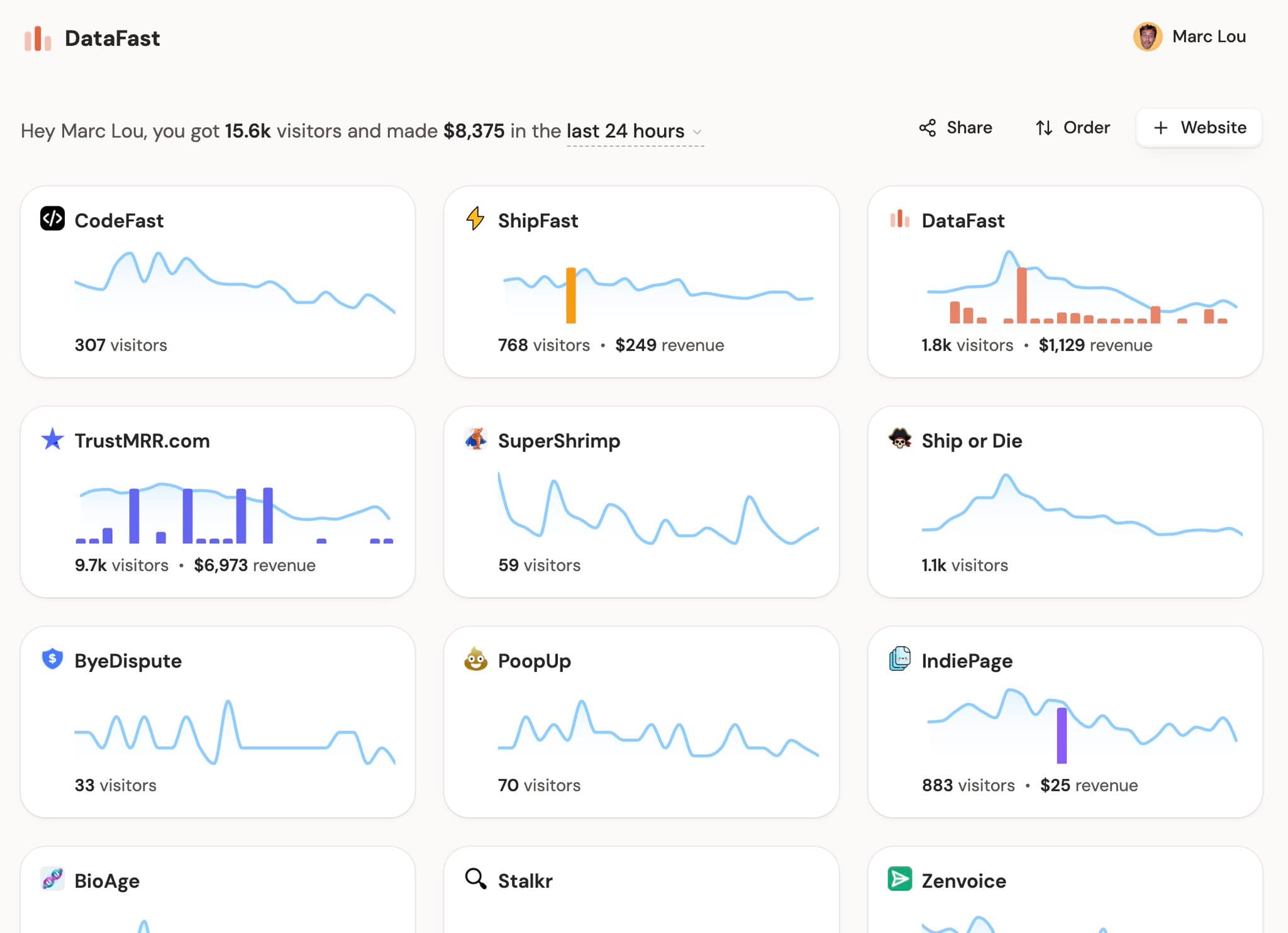Open the TrustMRR.com site title
This screenshot has height=933, width=1288.
point(142,441)
